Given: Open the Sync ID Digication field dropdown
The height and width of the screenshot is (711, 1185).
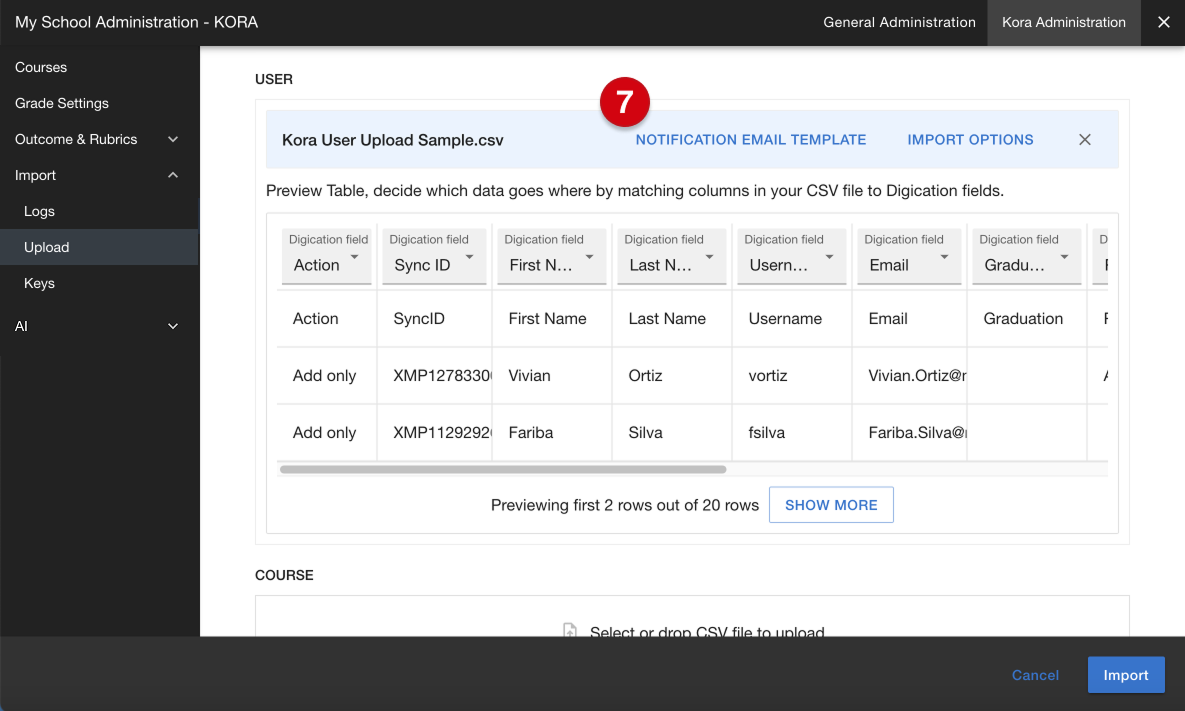Looking at the screenshot, I should point(434,255).
